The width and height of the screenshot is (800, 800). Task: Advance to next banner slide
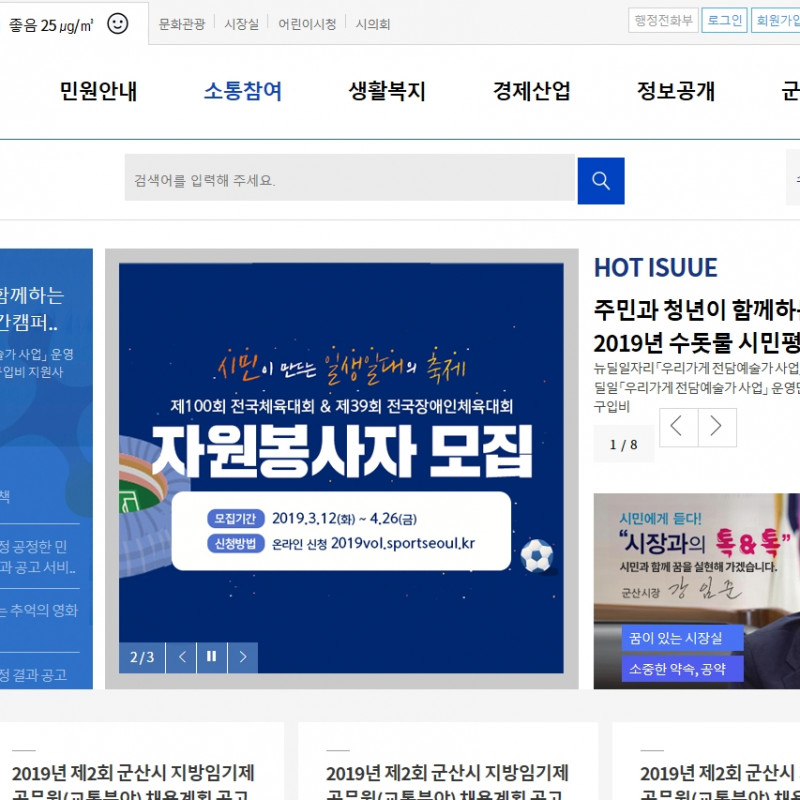click(x=243, y=657)
